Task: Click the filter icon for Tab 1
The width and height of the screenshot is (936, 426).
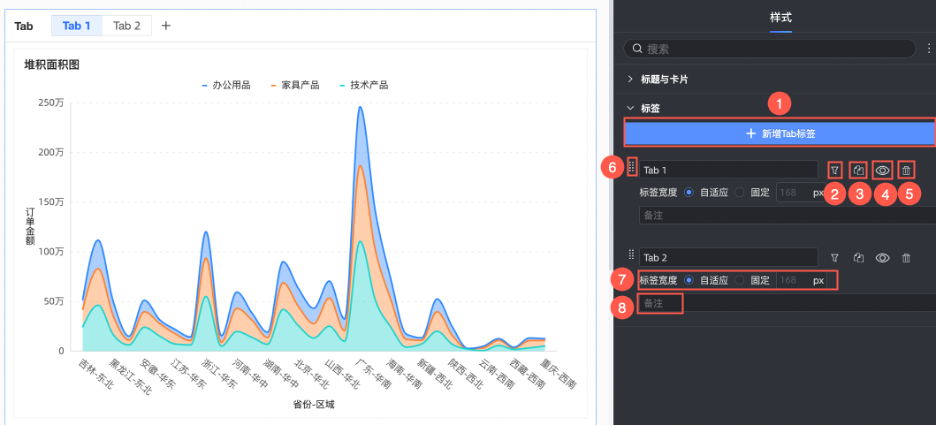Action: [834, 171]
